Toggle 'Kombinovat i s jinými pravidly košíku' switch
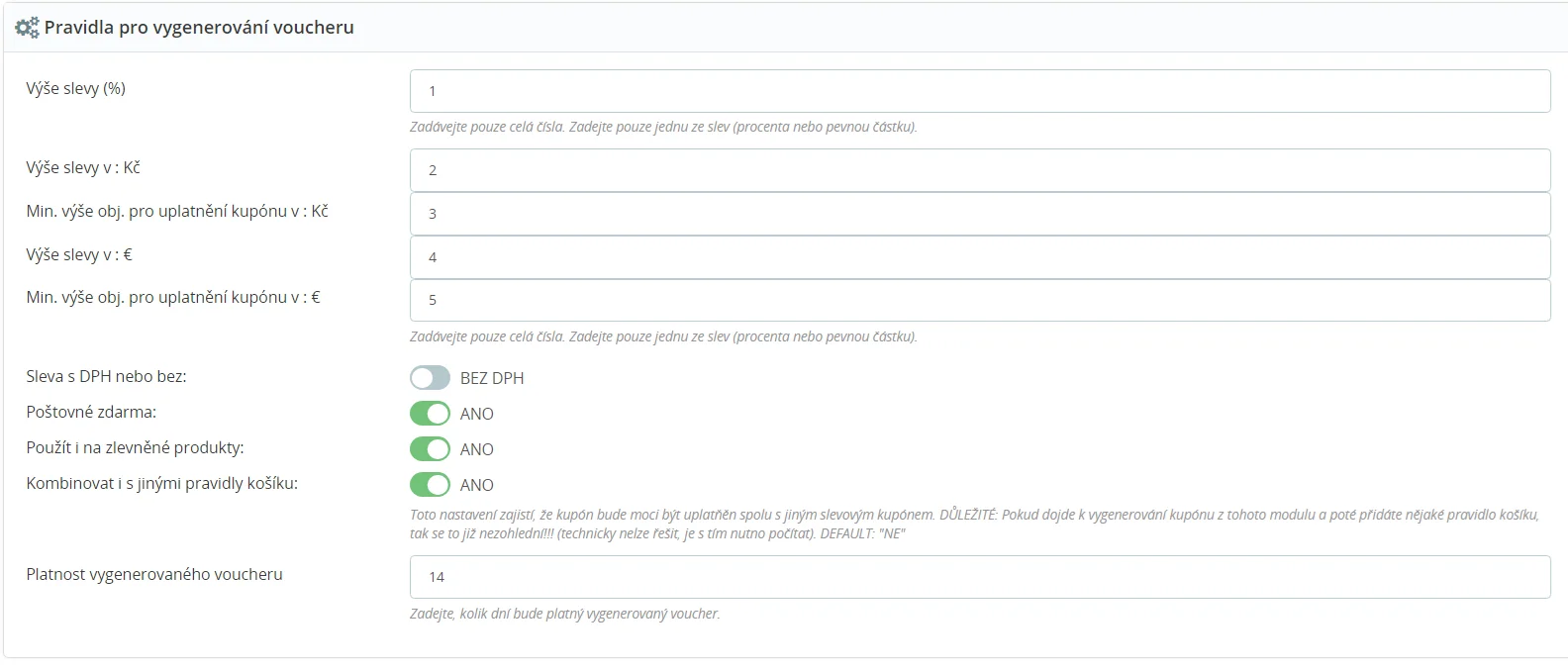The height and width of the screenshot is (670, 1568). point(431,485)
